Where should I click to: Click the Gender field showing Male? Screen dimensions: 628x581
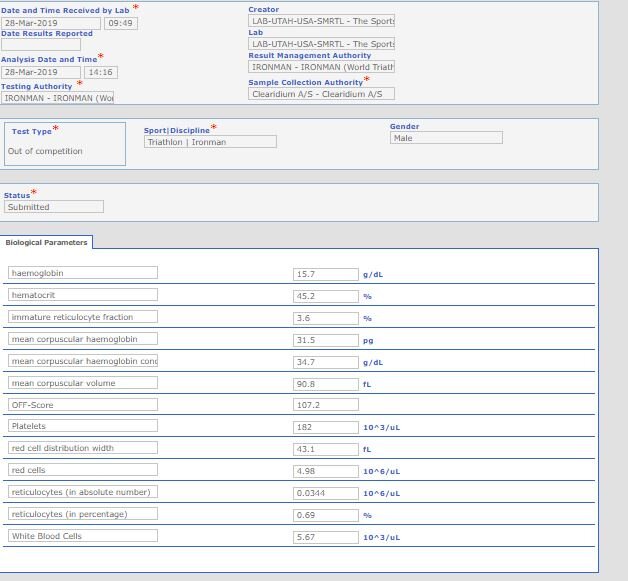[x=446, y=138]
